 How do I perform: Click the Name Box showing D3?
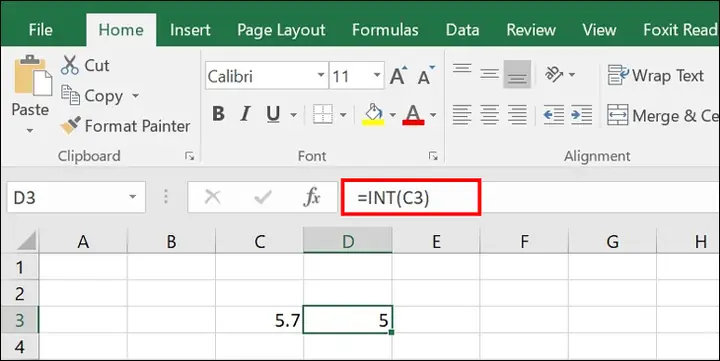[76, 197]
